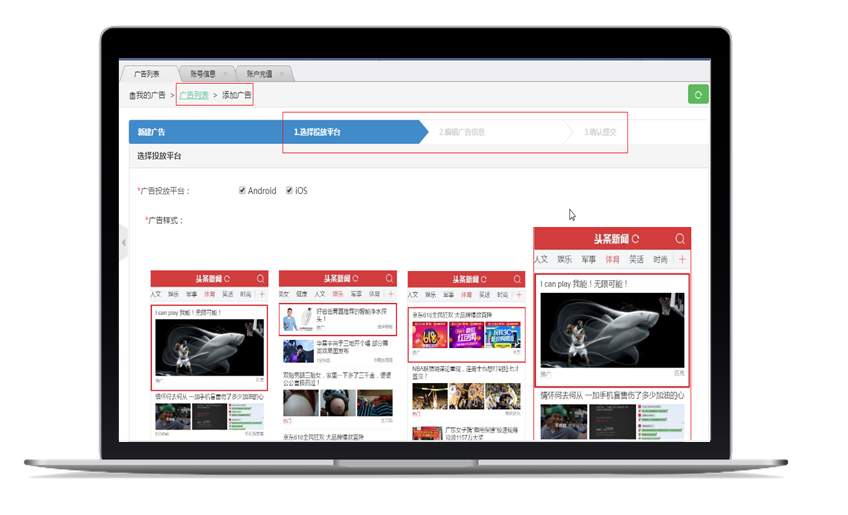The height and width of the screenshot is (515, 848).
Task: Select the small-image ad style thumbnail
Action: pos(337,320)
